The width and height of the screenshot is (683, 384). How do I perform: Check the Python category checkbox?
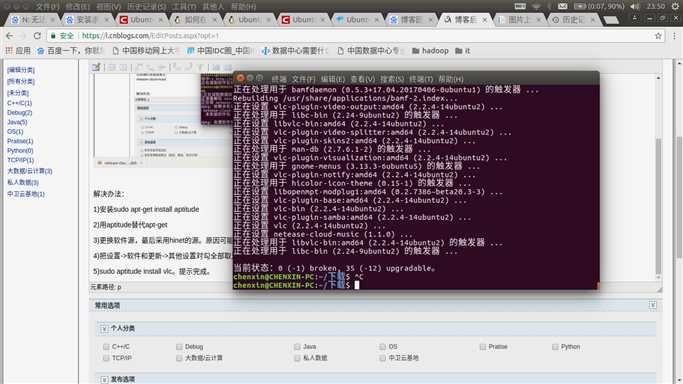click(555, 347)
